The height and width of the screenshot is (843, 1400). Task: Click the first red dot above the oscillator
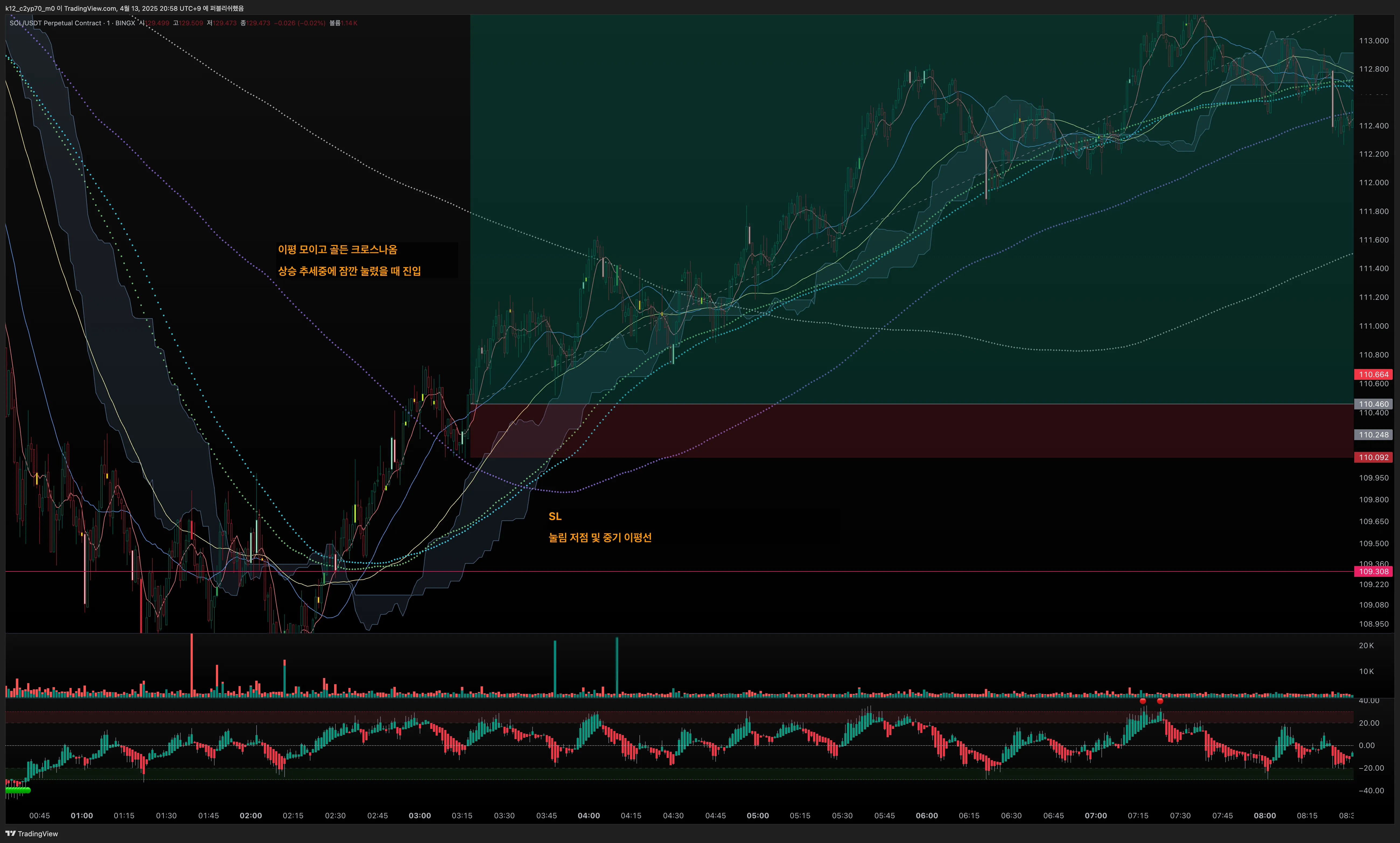tap(1143, 701)
